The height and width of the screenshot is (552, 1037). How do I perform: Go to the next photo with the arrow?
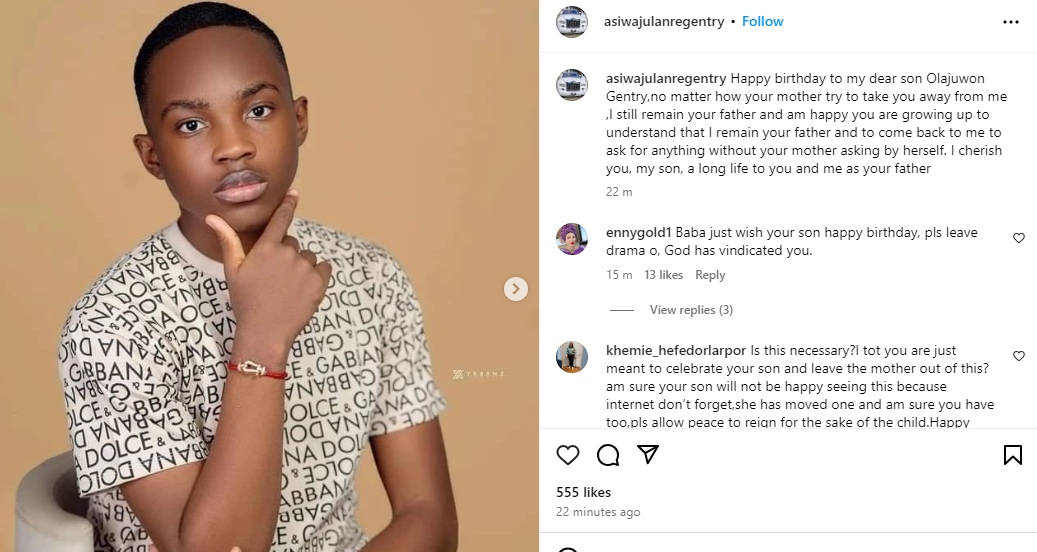pyautogui.click(x=515, y=289)
